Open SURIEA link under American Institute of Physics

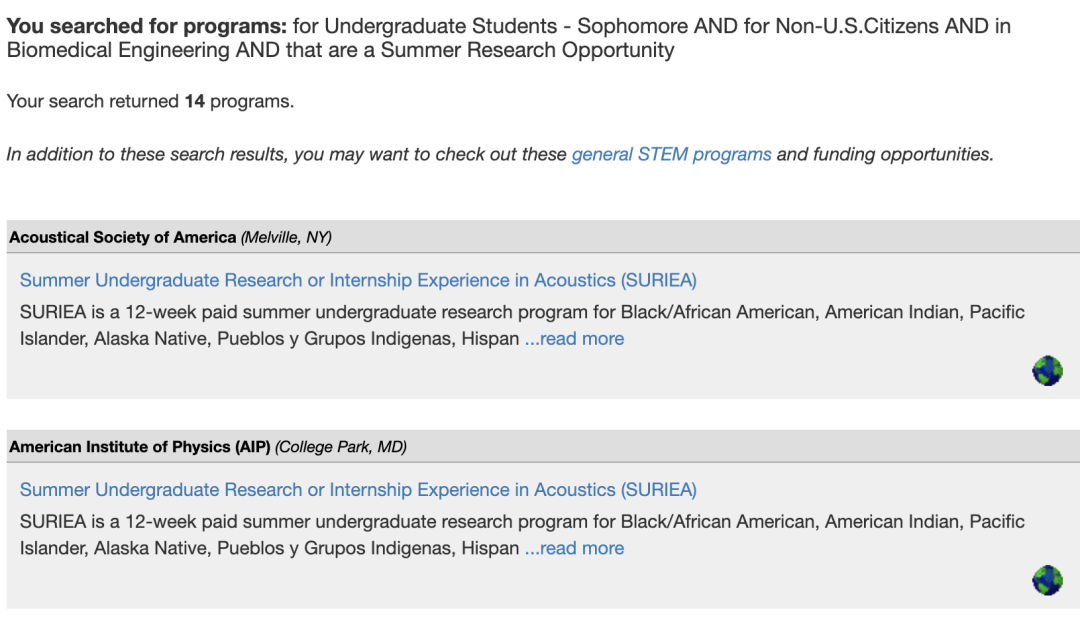358,490
